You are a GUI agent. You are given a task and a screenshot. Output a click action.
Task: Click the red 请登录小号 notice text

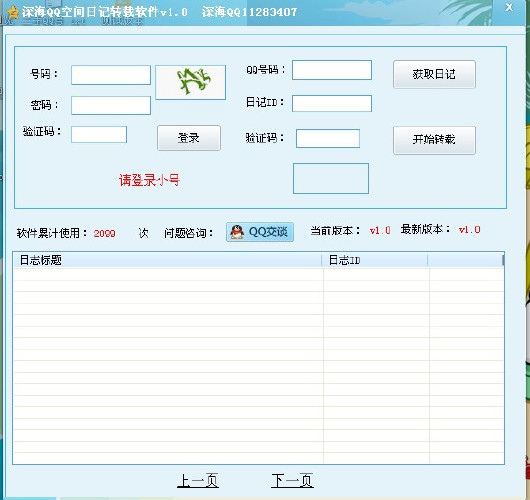point(149,180)
